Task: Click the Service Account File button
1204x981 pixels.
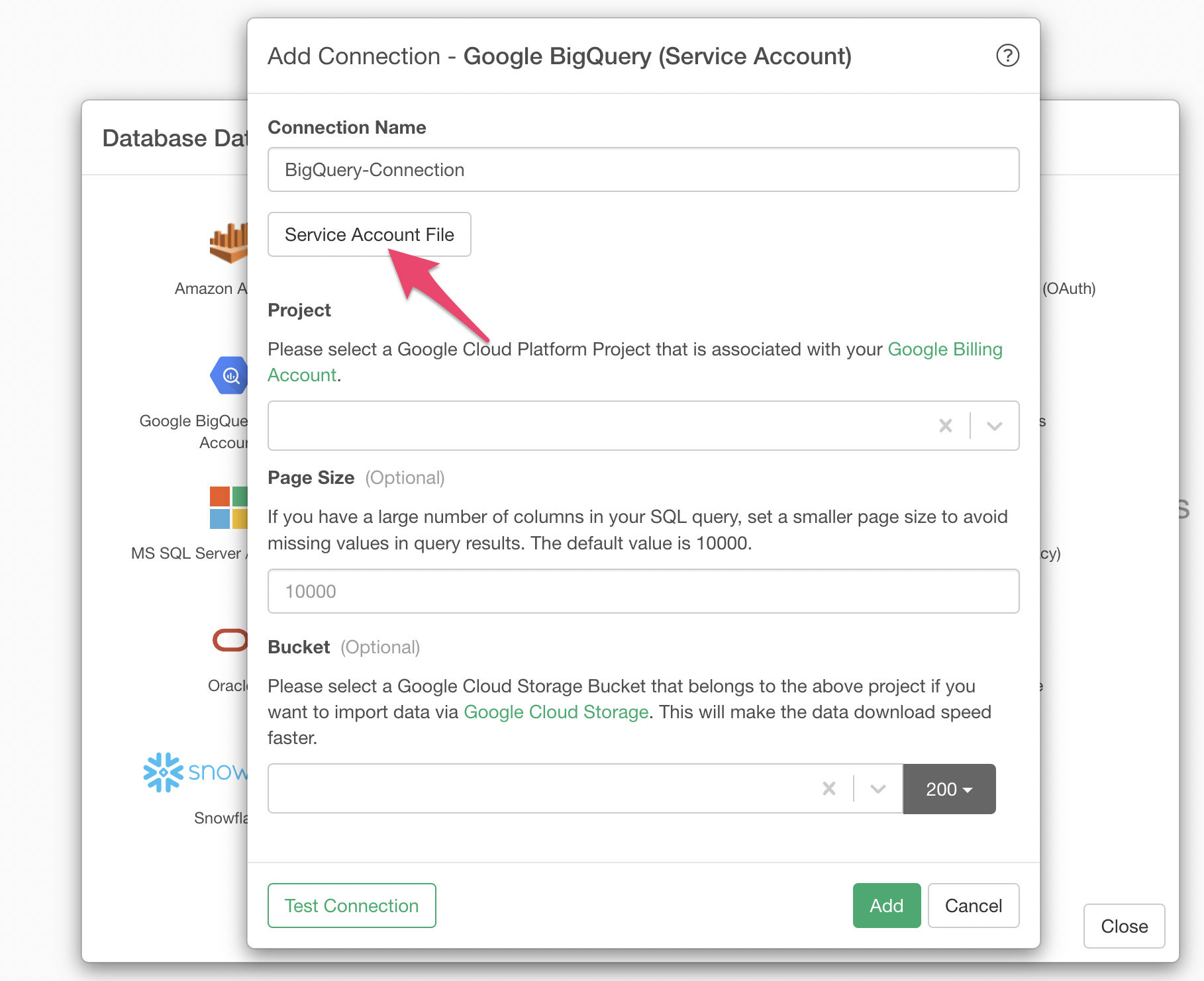Action: (x=369, y=234)
